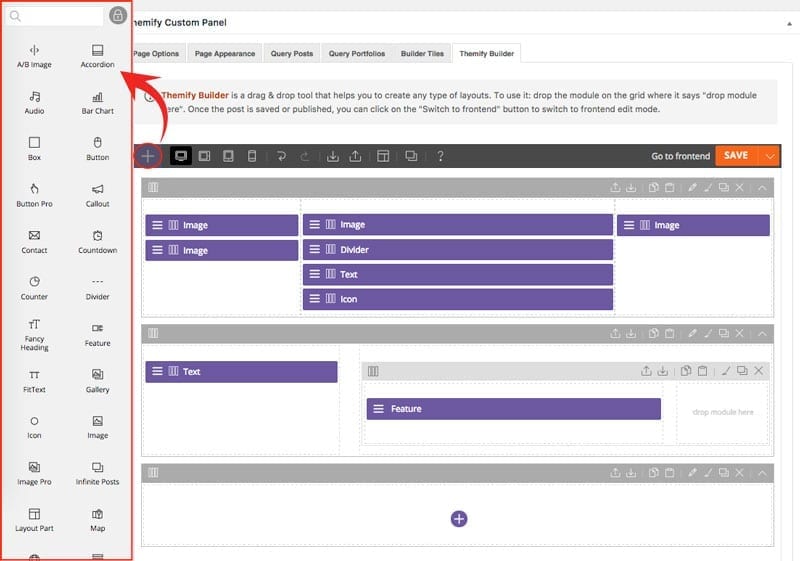
Task: Collapse the third builder row
Action: coord(762,473)
